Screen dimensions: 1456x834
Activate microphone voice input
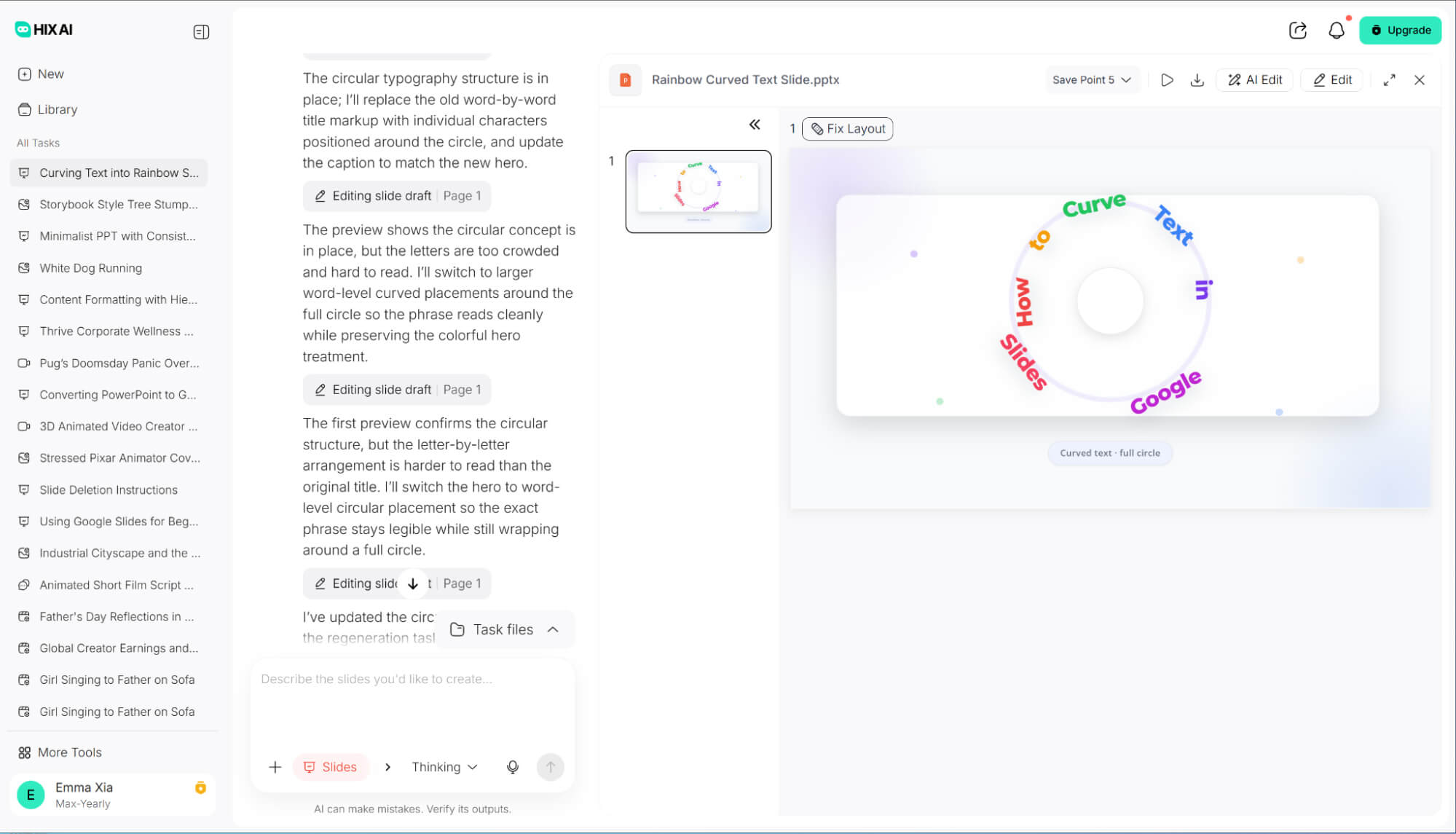pyautogui.click(x=513, y=767)
